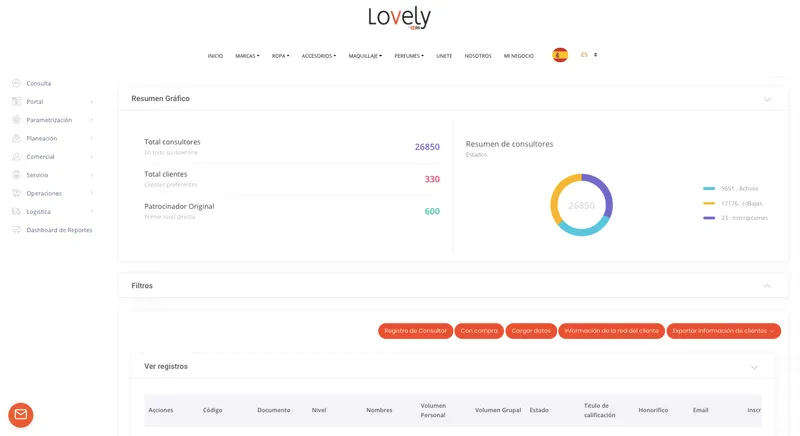Open Exportar información de clientes dropdown button
This screenshot has width=800, height=436.
(x=723, y=331)
